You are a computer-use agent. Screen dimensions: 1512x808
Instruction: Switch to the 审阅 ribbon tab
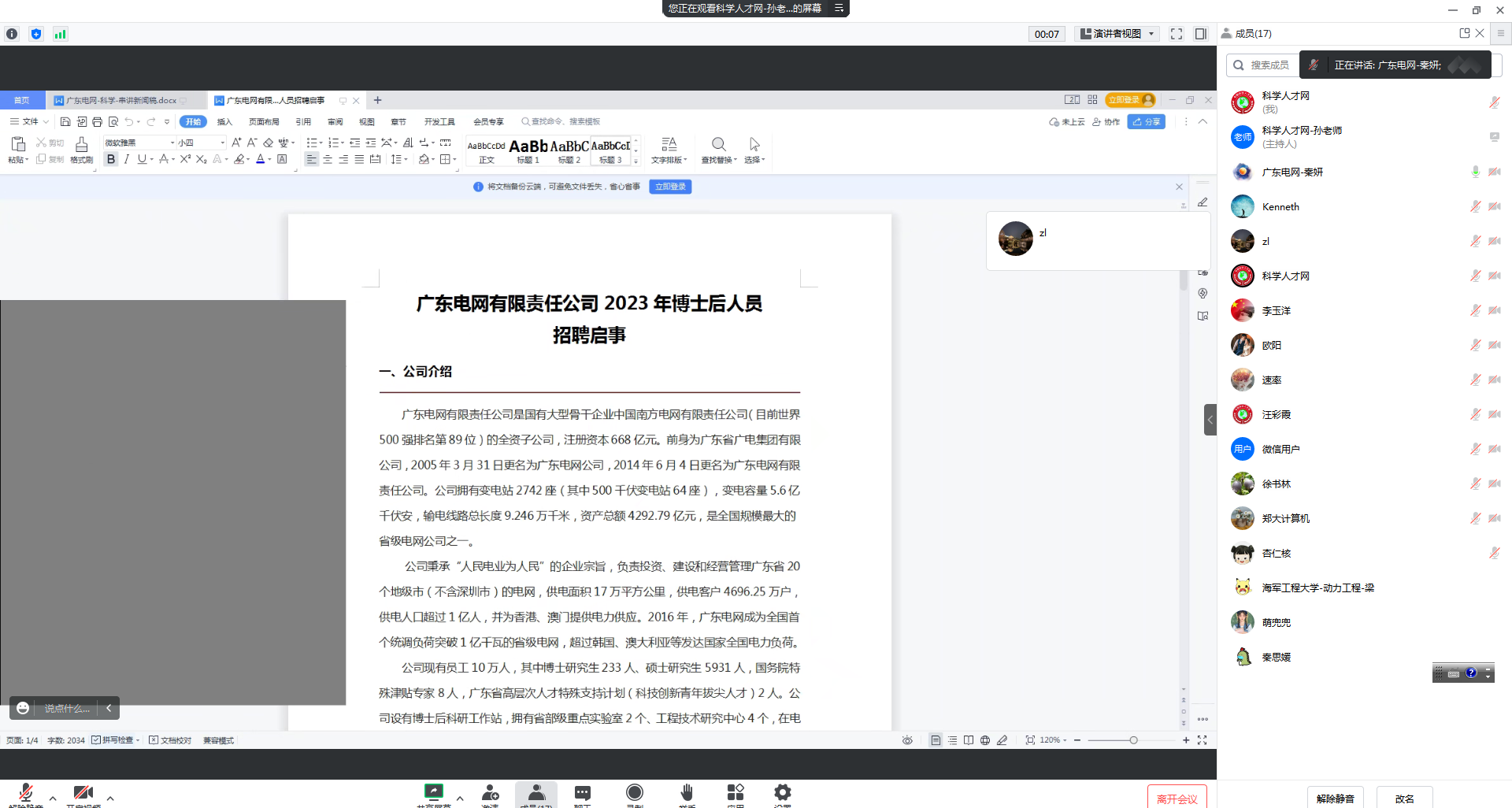coord(335,121)
